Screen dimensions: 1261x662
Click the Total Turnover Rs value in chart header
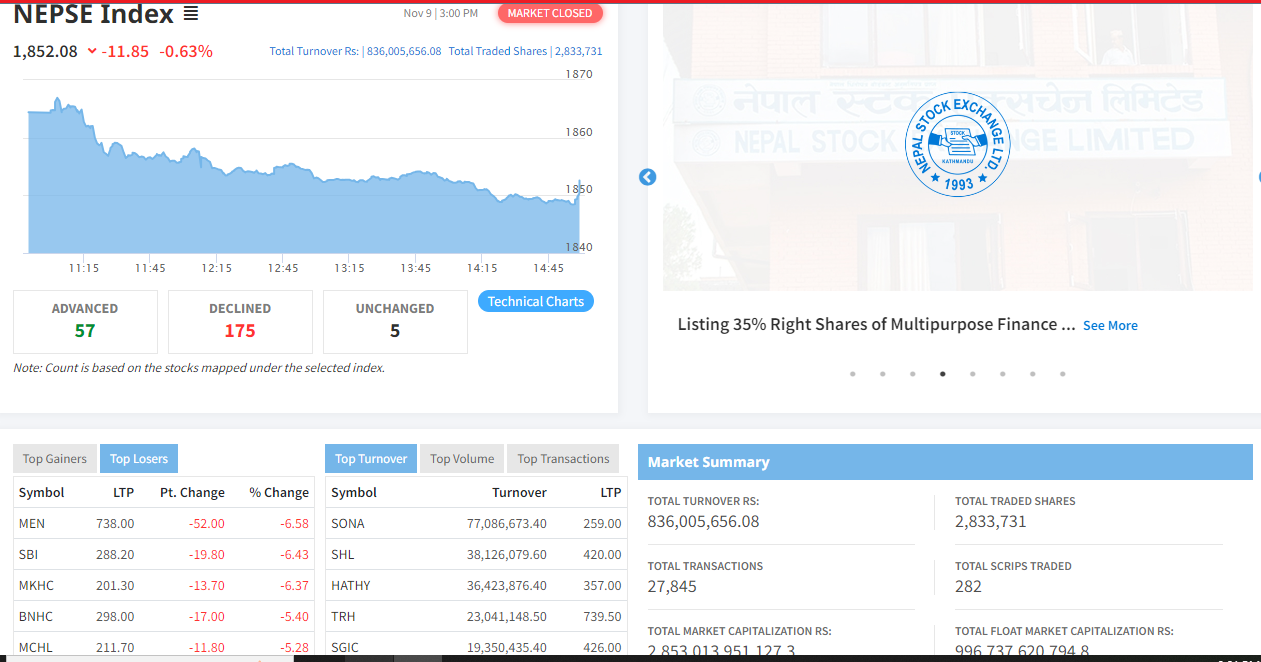click(x=404, y=51)
